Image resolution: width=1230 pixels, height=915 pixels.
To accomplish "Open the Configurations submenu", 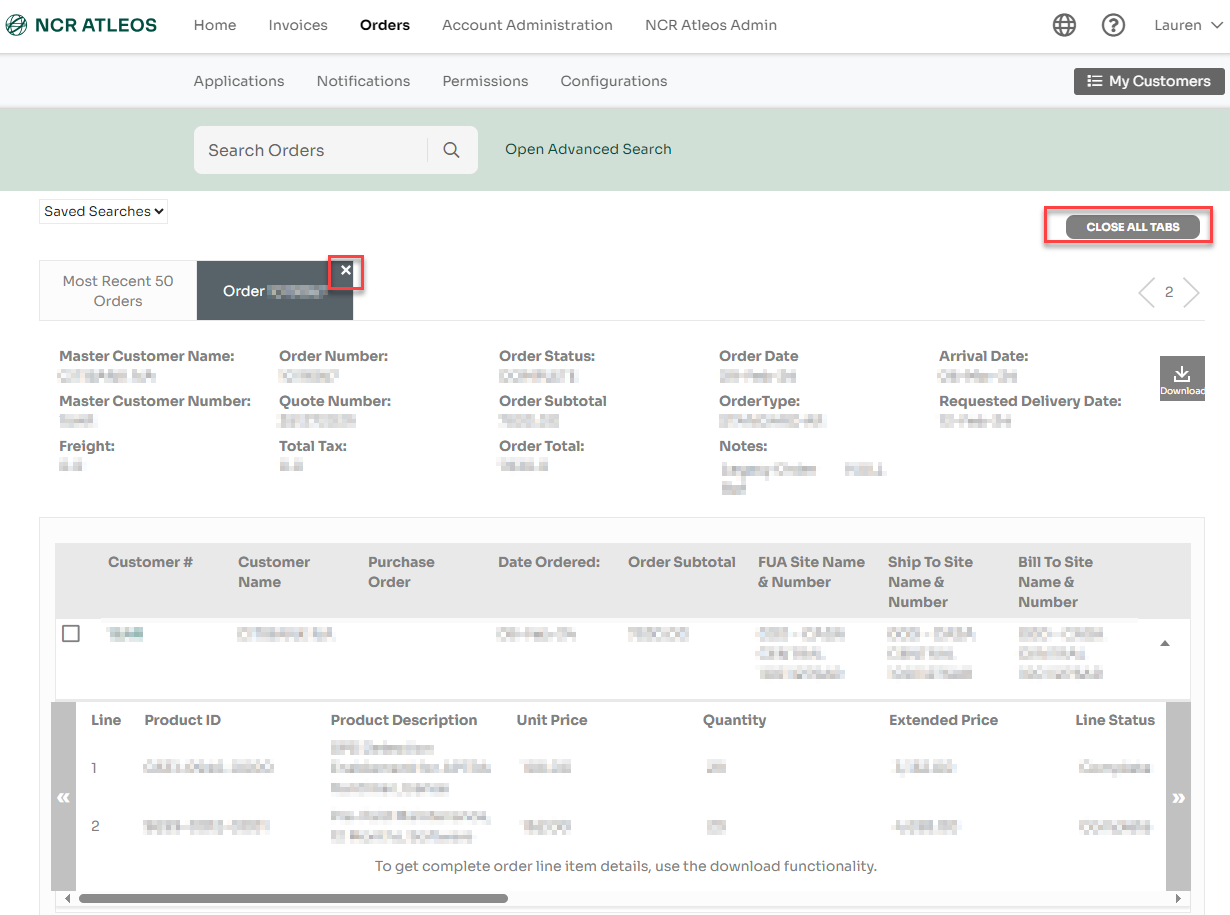I will 614,81.
